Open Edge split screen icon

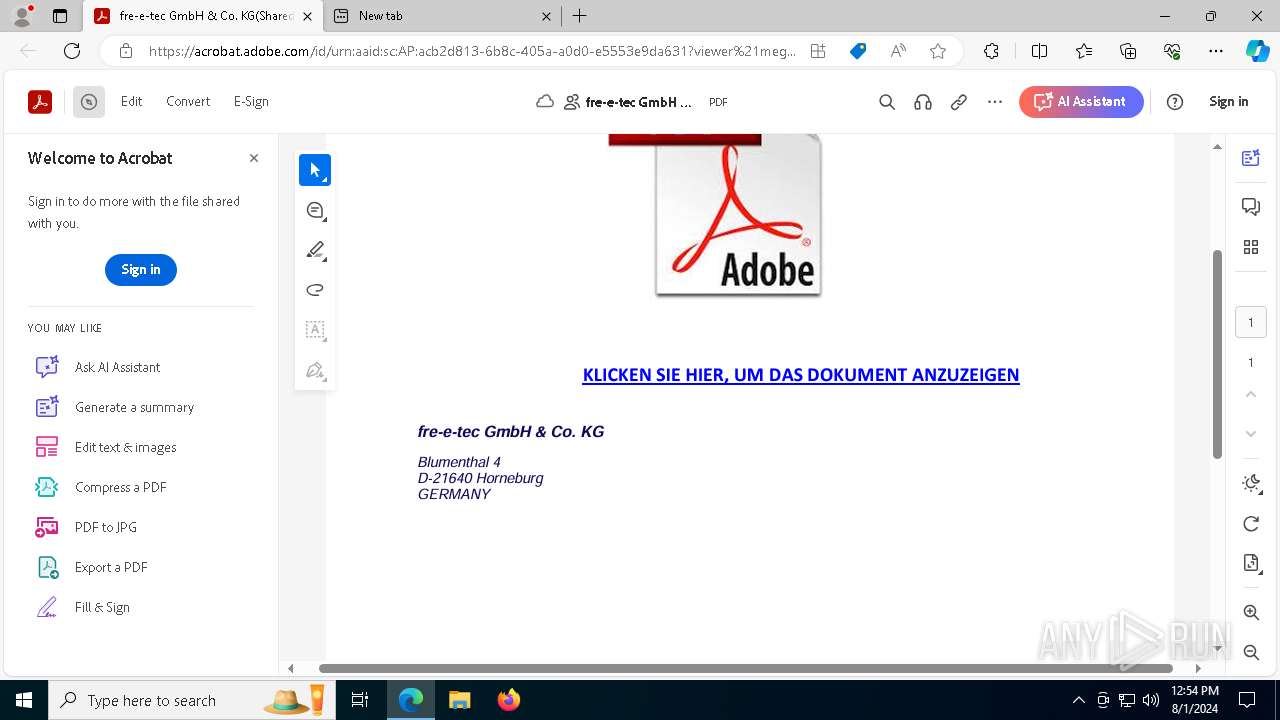(1039, 51)
